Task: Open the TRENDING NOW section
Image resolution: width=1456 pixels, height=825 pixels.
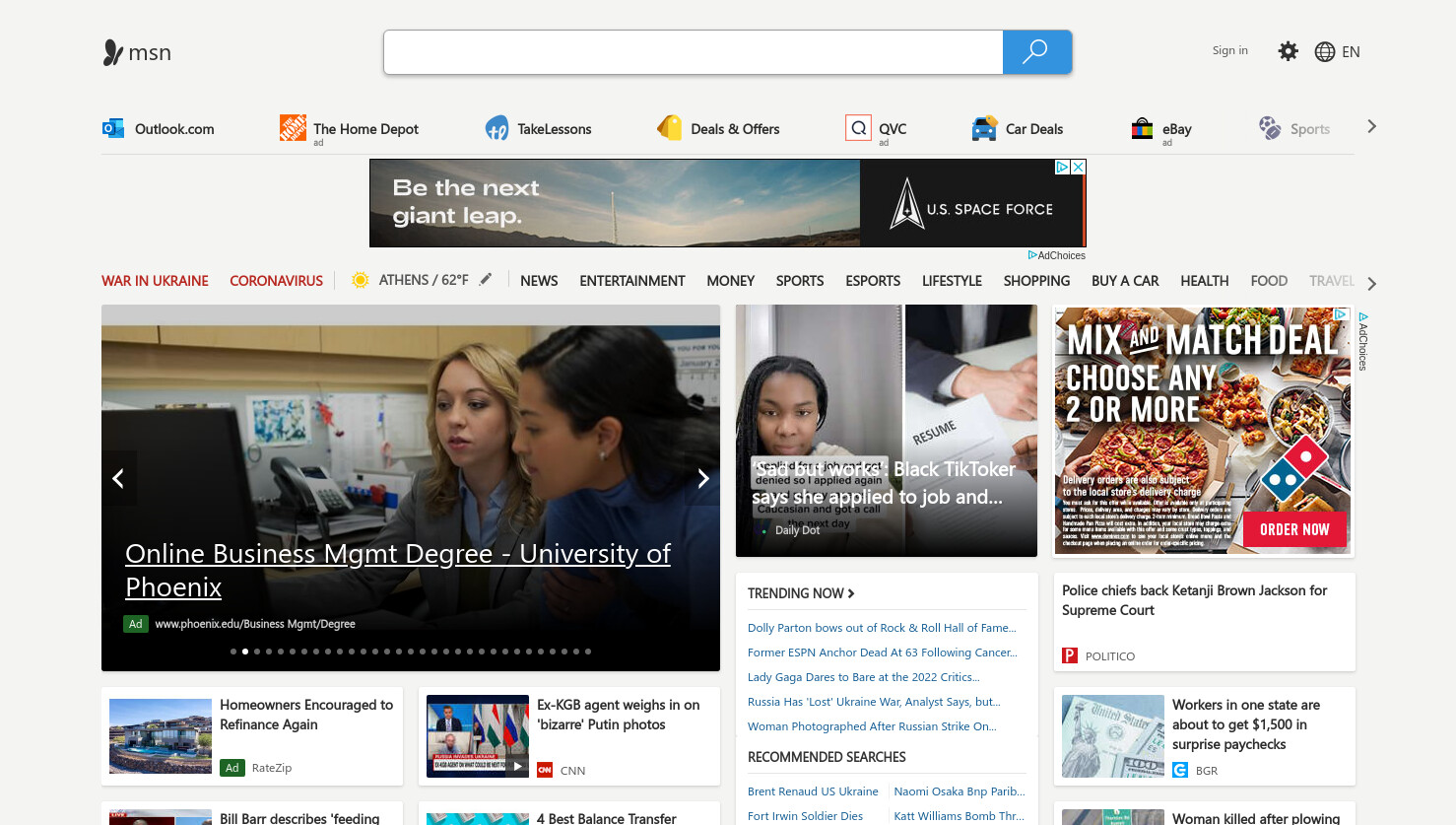Action: (x=801, y=593)
